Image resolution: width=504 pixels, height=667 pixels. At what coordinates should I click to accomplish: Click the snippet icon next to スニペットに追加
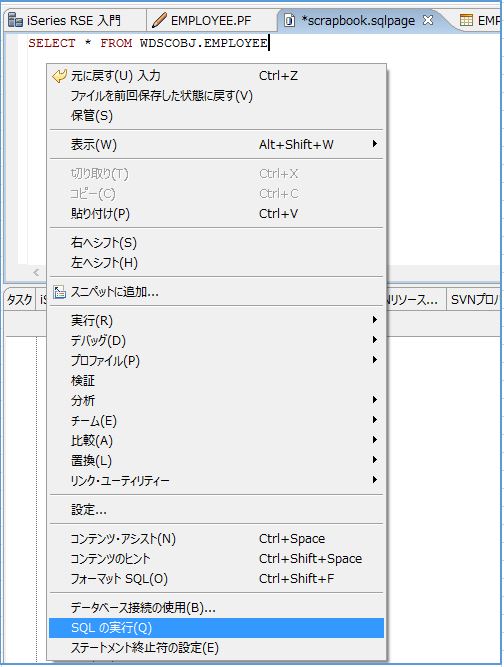[59, 292]
